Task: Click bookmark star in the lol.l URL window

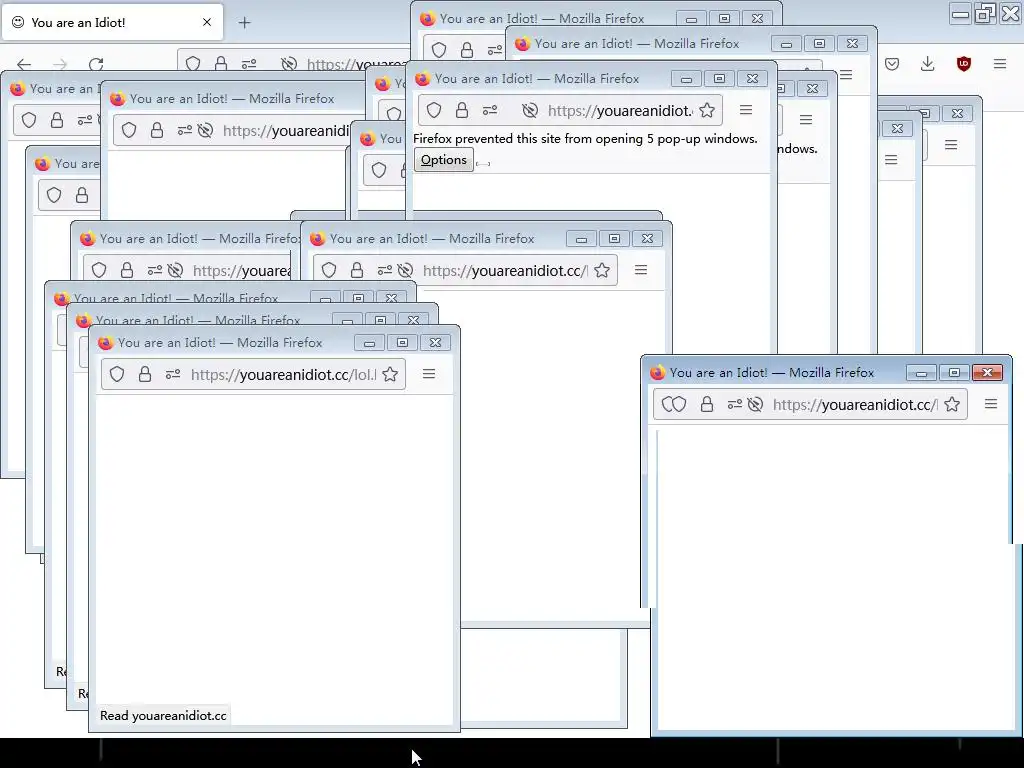Action: coord(390,374)
